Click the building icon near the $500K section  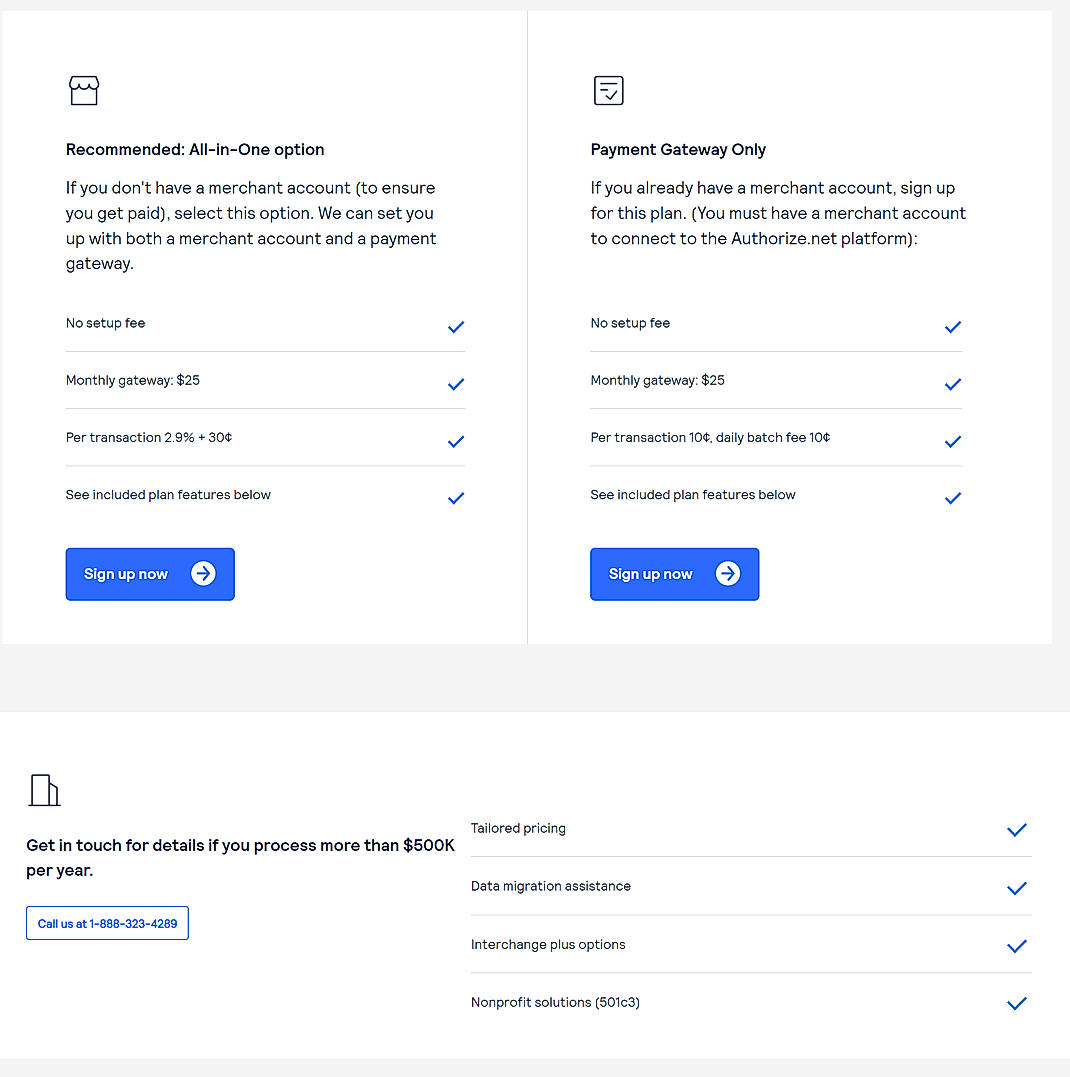(44, 791)
